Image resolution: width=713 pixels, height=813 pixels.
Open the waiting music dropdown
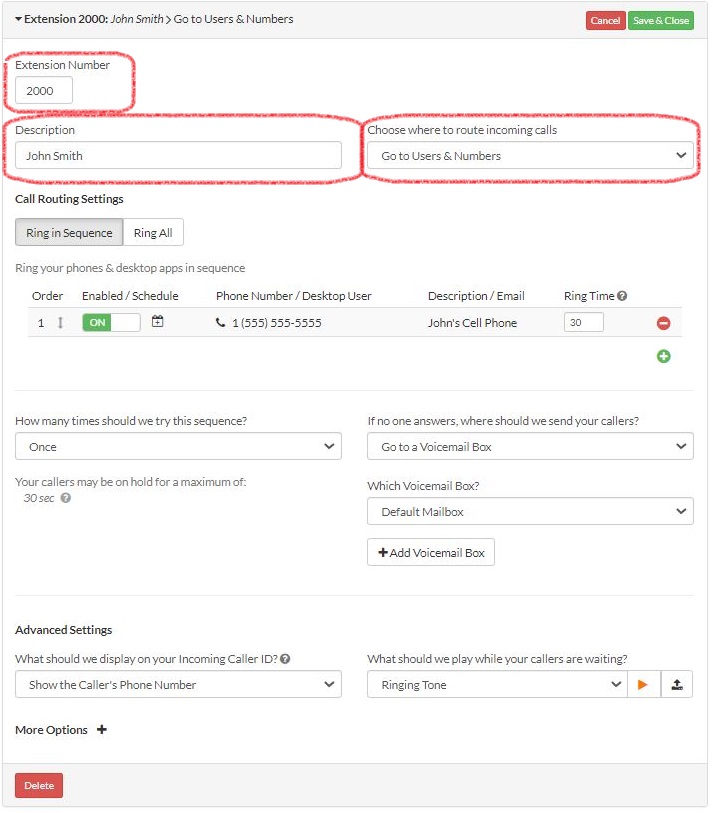pos(497,684)
